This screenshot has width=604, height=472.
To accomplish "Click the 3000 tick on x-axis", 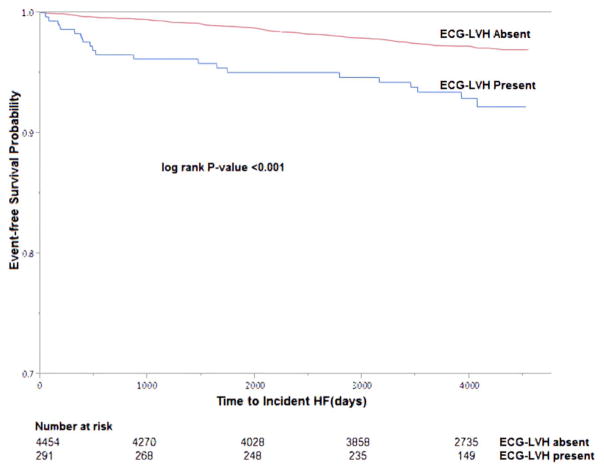I will coord(362,384).
